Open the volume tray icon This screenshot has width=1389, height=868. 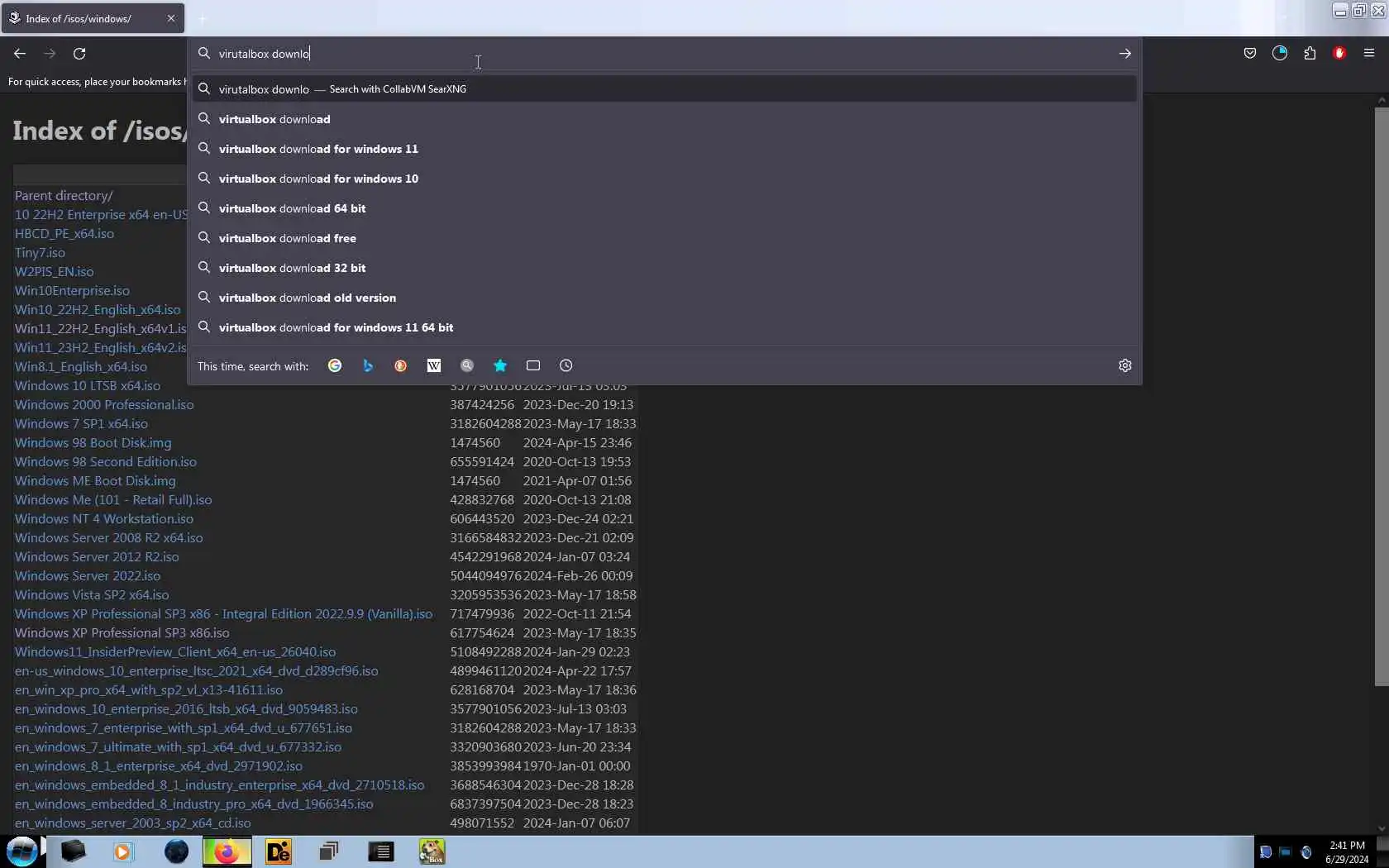1306,852
